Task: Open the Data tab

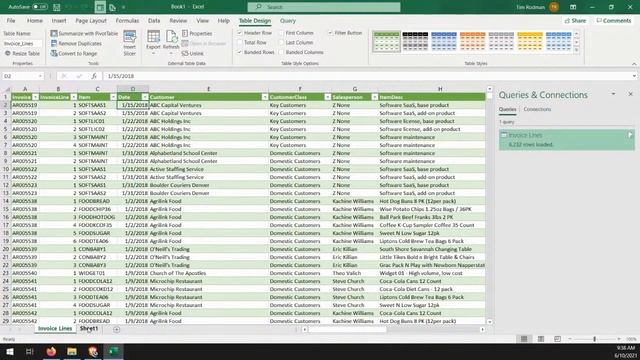Action: click(x=154, y=21)
